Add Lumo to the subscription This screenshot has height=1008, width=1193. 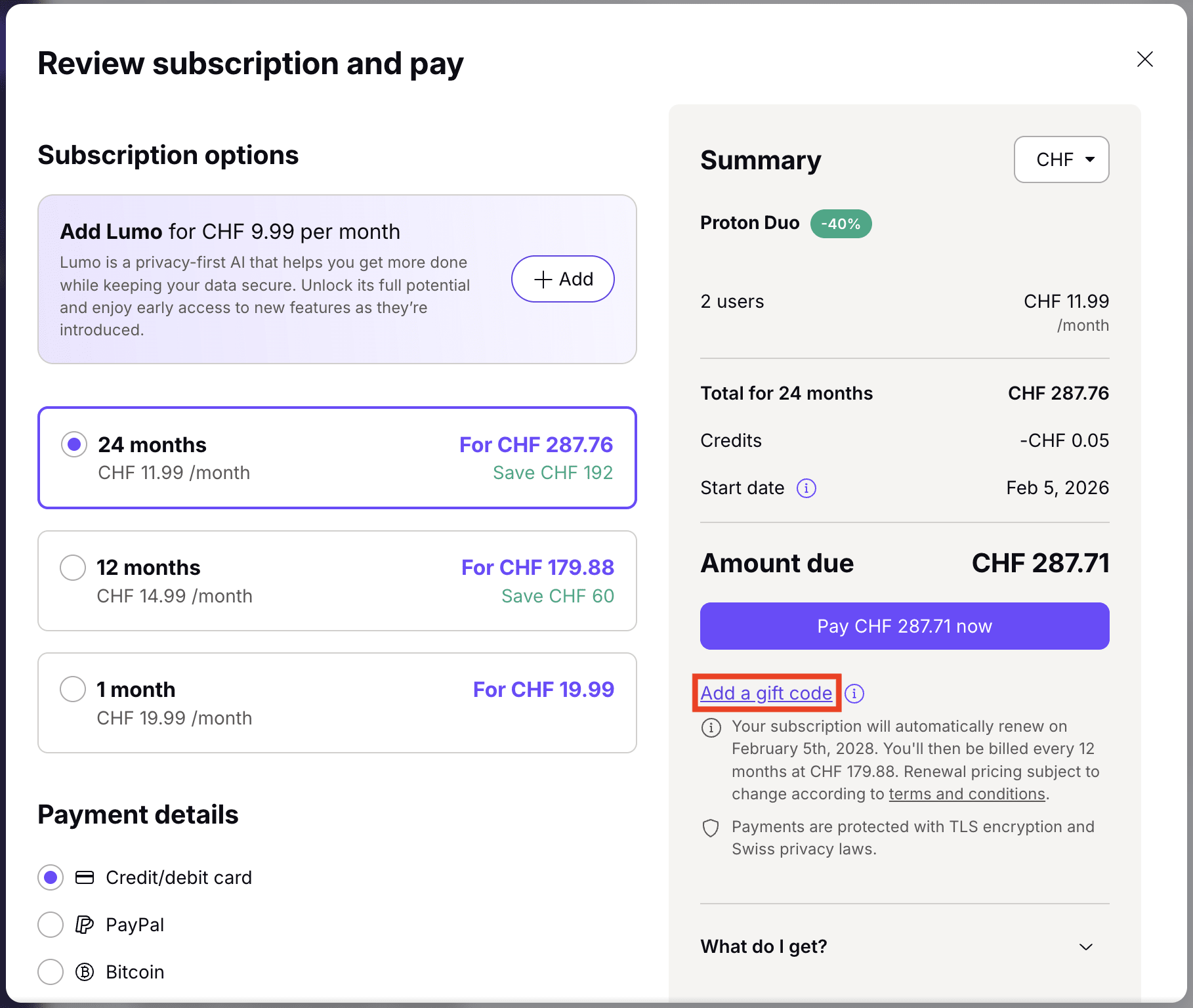tap(562, 279)
